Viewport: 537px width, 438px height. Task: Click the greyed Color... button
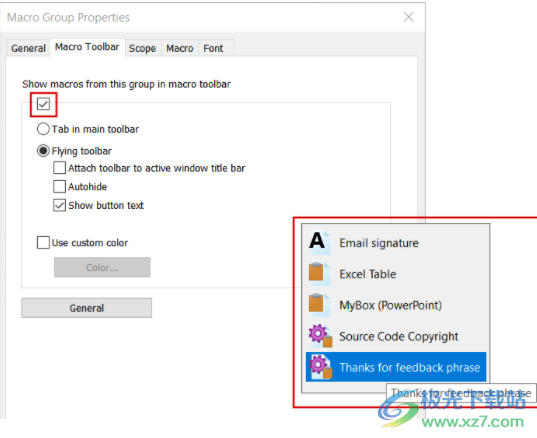click(102, 267)
